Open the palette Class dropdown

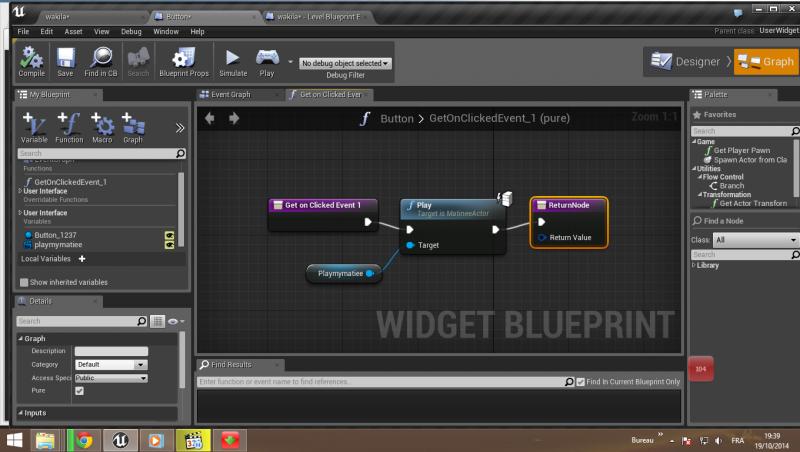756,240
